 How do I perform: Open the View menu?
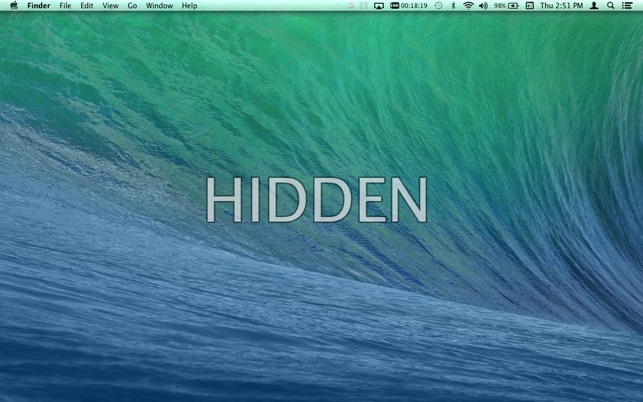pos(110,6)
